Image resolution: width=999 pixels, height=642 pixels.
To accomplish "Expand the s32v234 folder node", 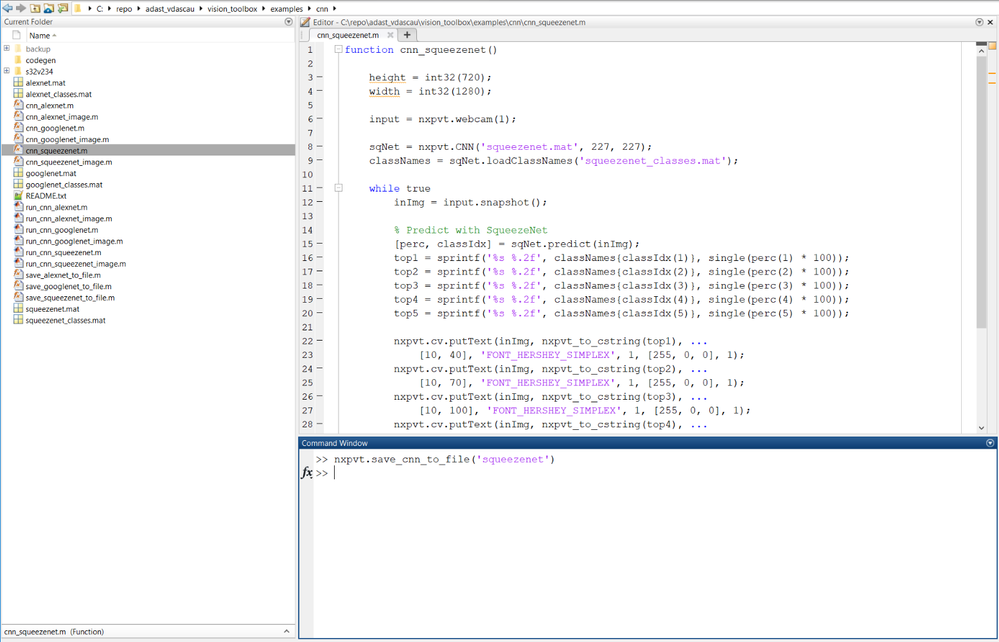I will 6,71.
